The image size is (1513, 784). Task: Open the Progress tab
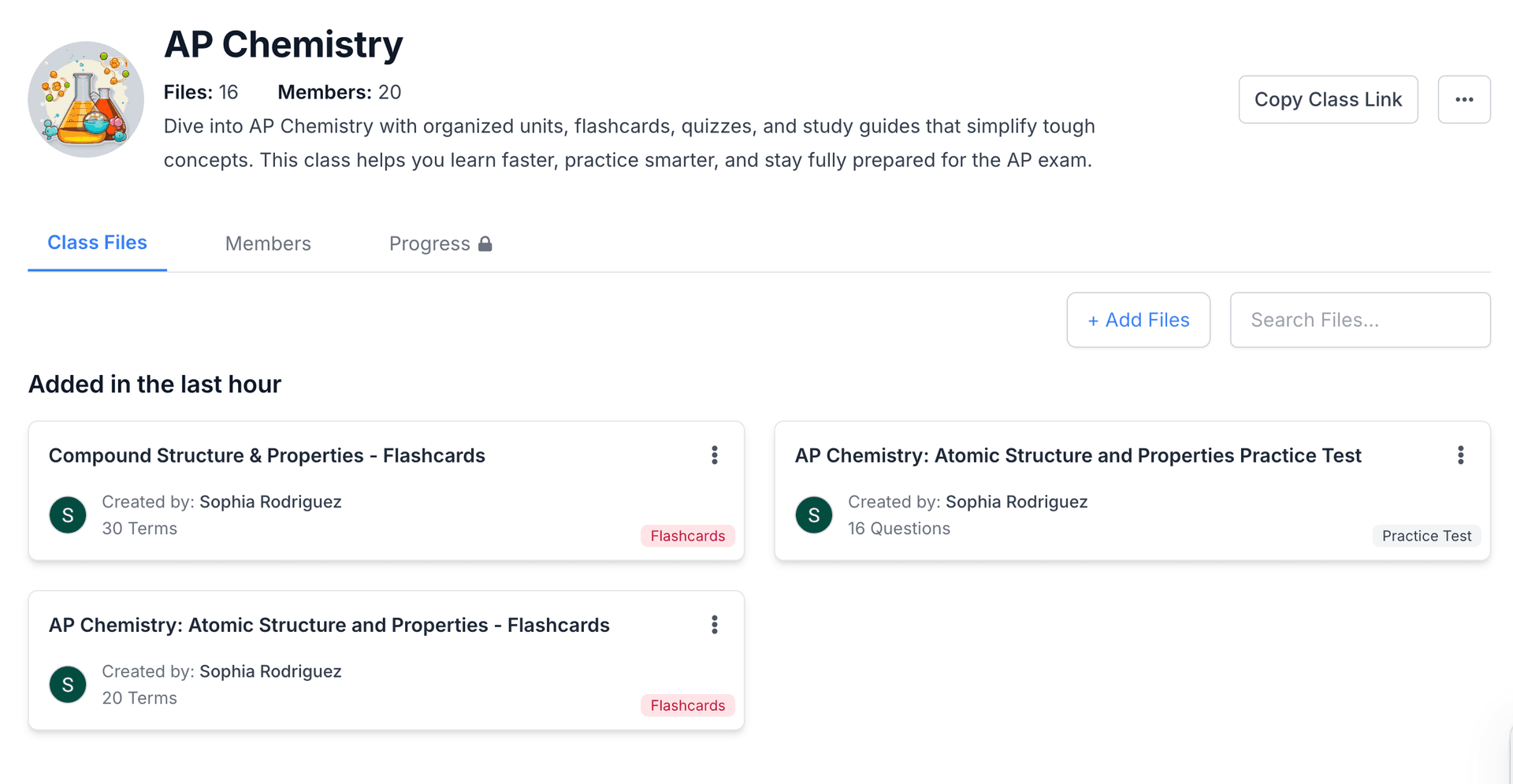click(x=429, y=243)
